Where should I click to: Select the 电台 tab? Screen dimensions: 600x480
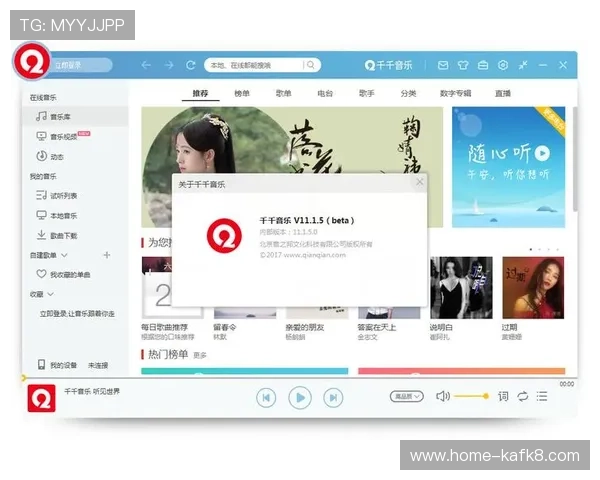325,93
